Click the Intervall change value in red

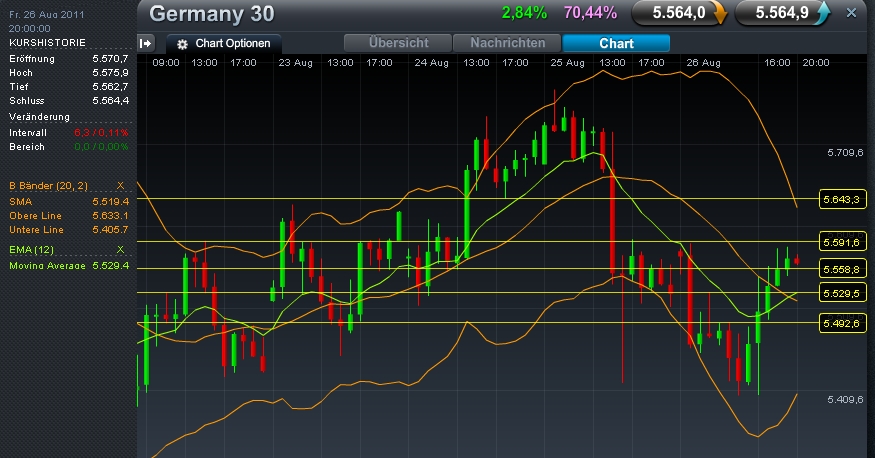[x=102, y=133]
